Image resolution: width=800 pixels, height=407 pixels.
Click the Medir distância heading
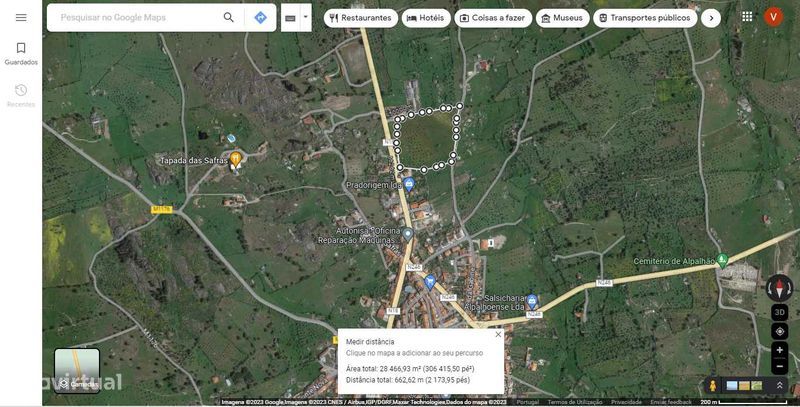point(370,342)
